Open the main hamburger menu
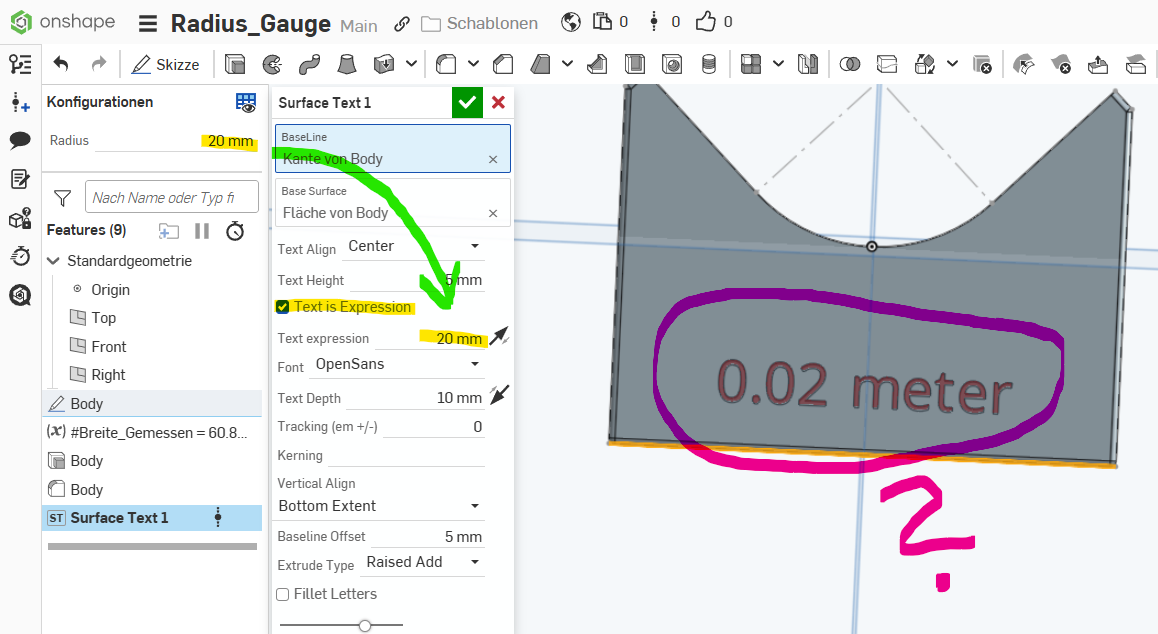1158x634 pixels. click(147, 23)
